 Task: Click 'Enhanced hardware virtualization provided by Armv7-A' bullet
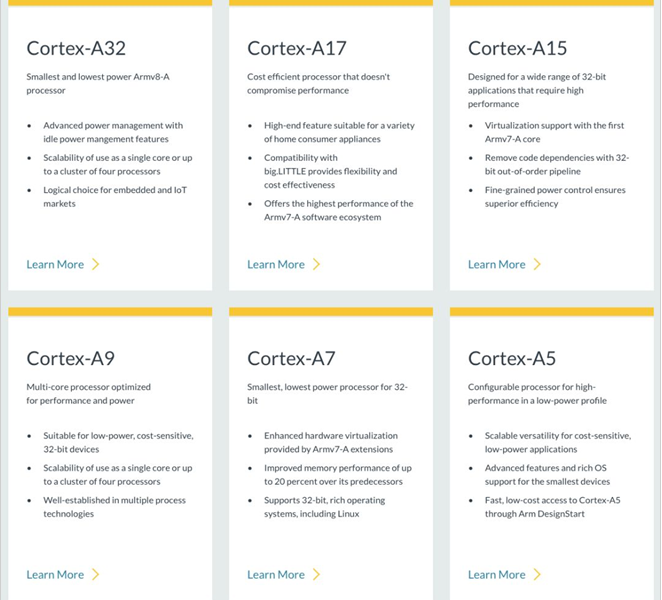click(331, 443)
